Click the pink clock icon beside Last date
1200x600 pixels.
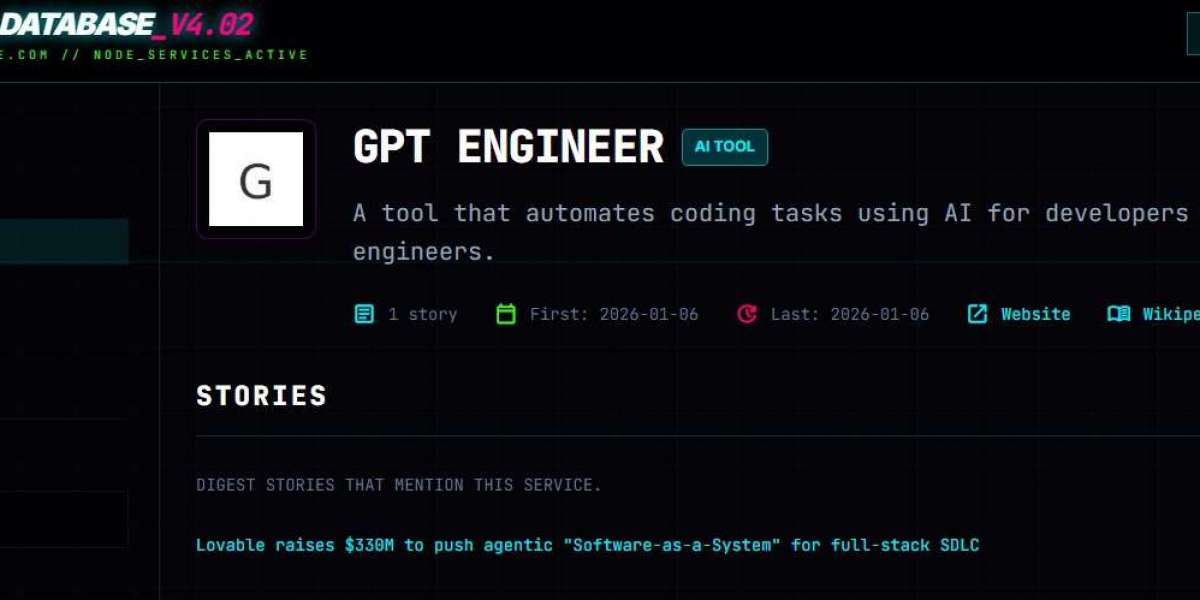[x=747, y=314]
